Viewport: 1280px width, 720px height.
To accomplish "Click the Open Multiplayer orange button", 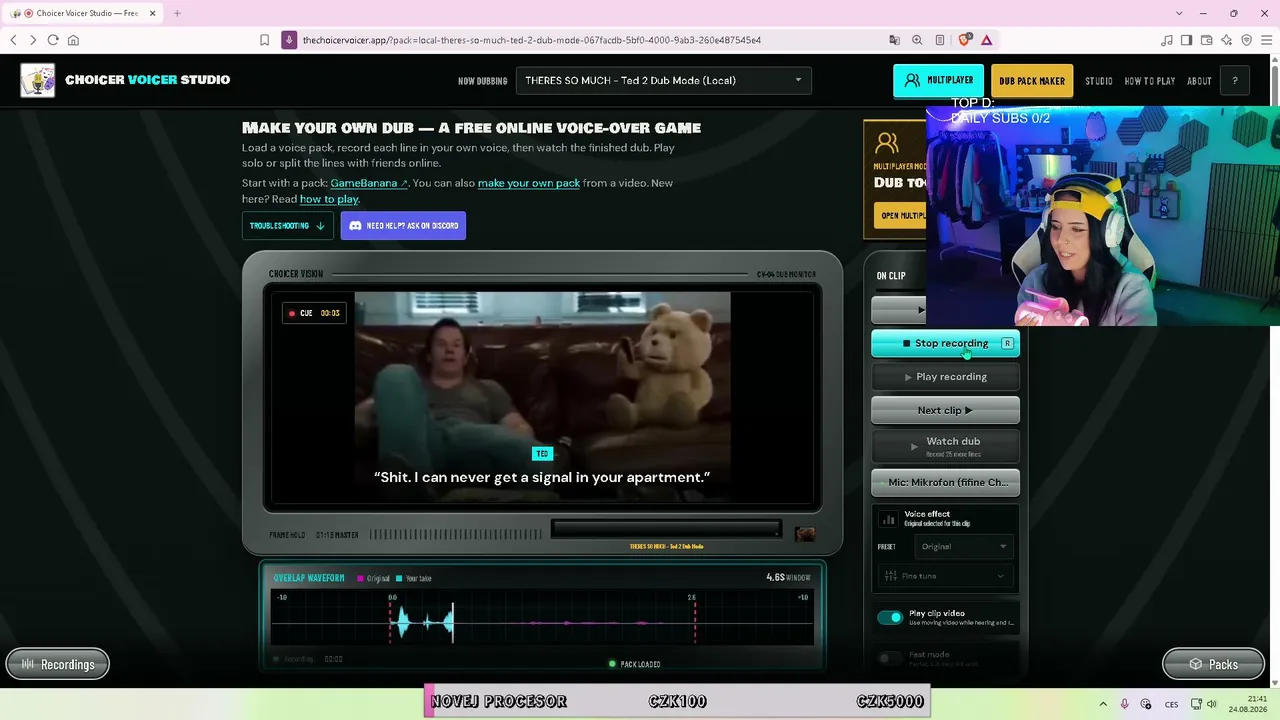I will tap(901, 216).
